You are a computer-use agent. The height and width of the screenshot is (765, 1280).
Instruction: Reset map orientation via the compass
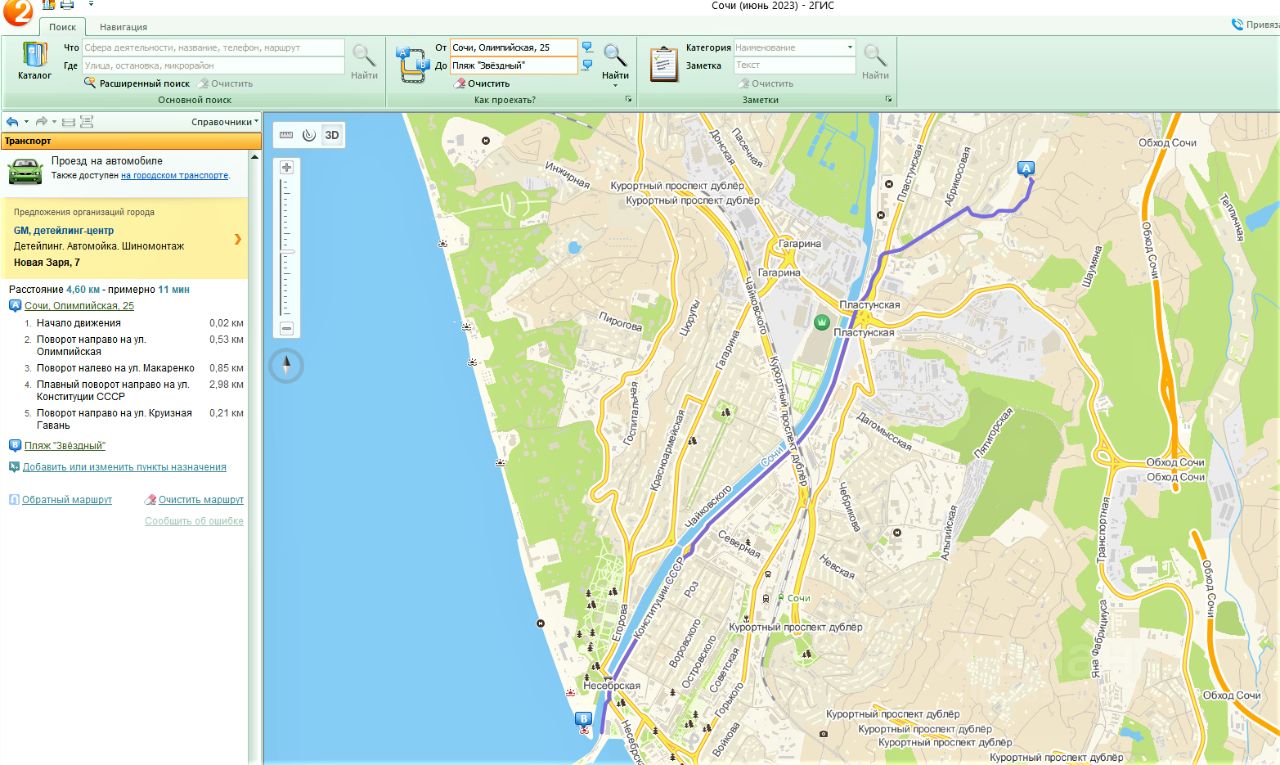coord(287,366)
